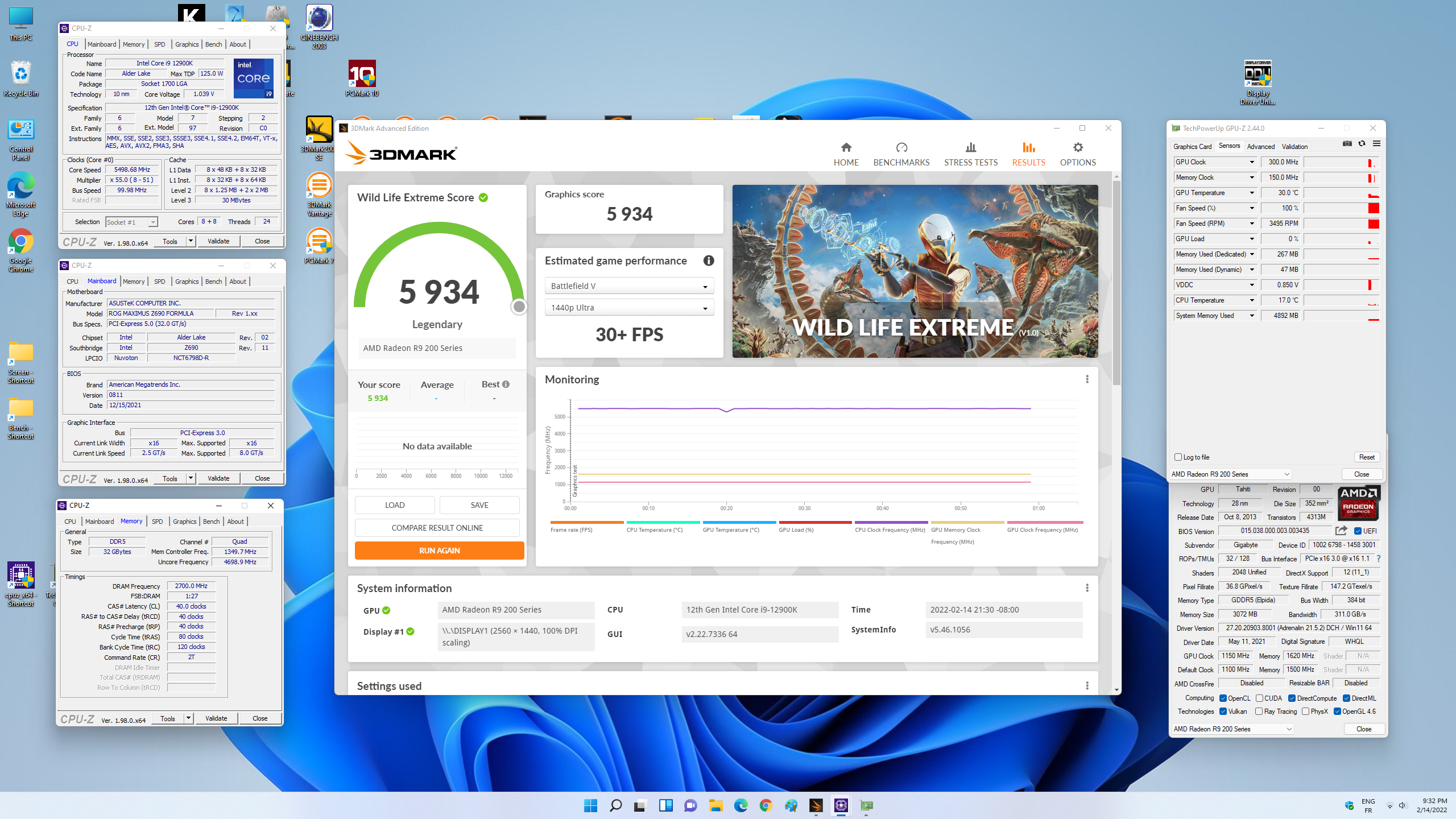Image resolution: width=1456 pixels, height=819 pixels.
Task: Open the Graphics Card tab in GPU-Z
Action: tap(1192, 146)
